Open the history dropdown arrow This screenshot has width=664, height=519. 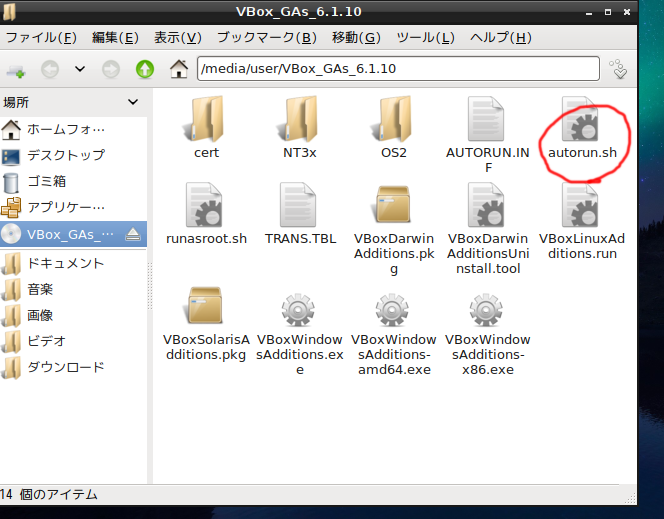click(x=80, y=69)
